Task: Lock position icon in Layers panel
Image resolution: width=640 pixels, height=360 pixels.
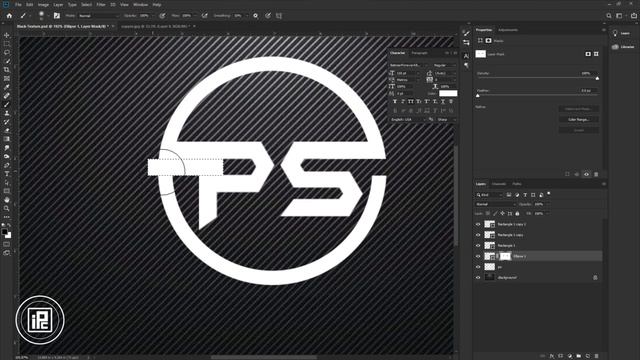Action: [x=502, y=213]
